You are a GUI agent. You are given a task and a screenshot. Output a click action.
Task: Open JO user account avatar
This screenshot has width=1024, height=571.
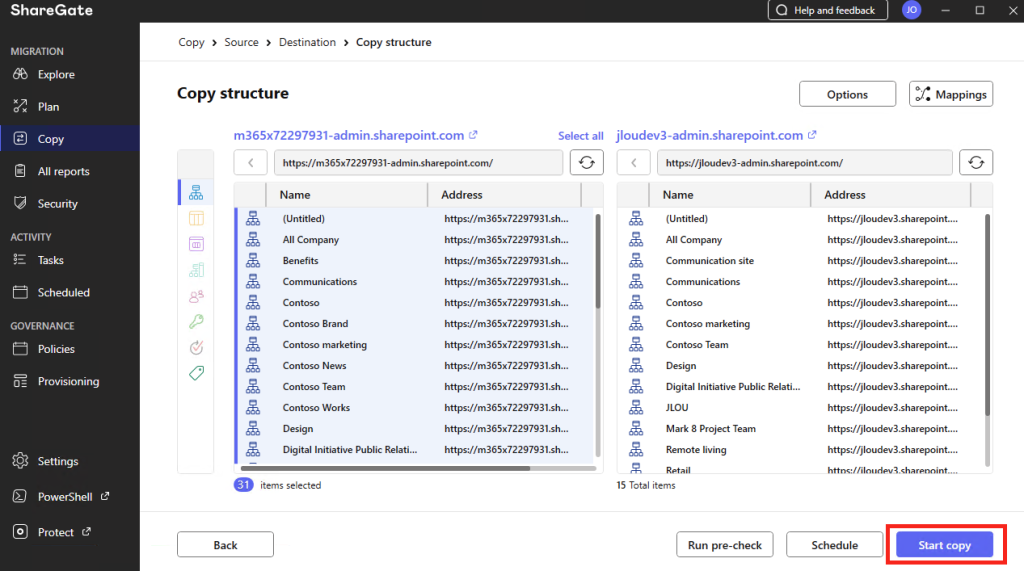pyautogui.click(x=911, y=10)
